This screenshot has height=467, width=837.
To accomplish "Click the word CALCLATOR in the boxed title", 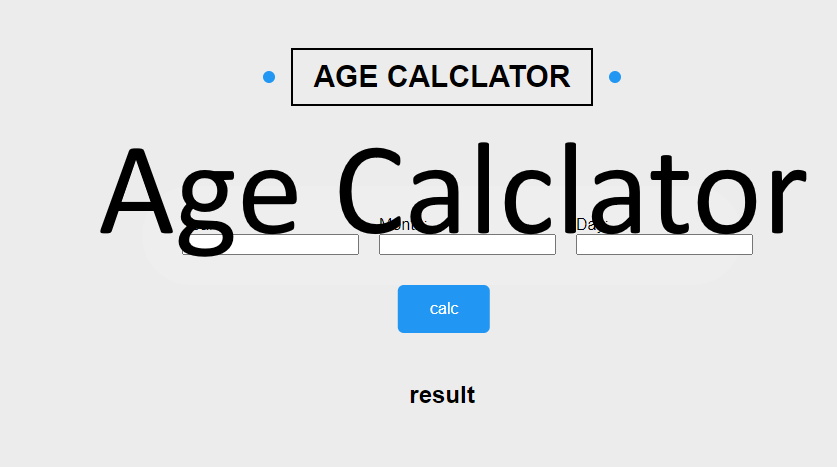I will pos(478,77).
